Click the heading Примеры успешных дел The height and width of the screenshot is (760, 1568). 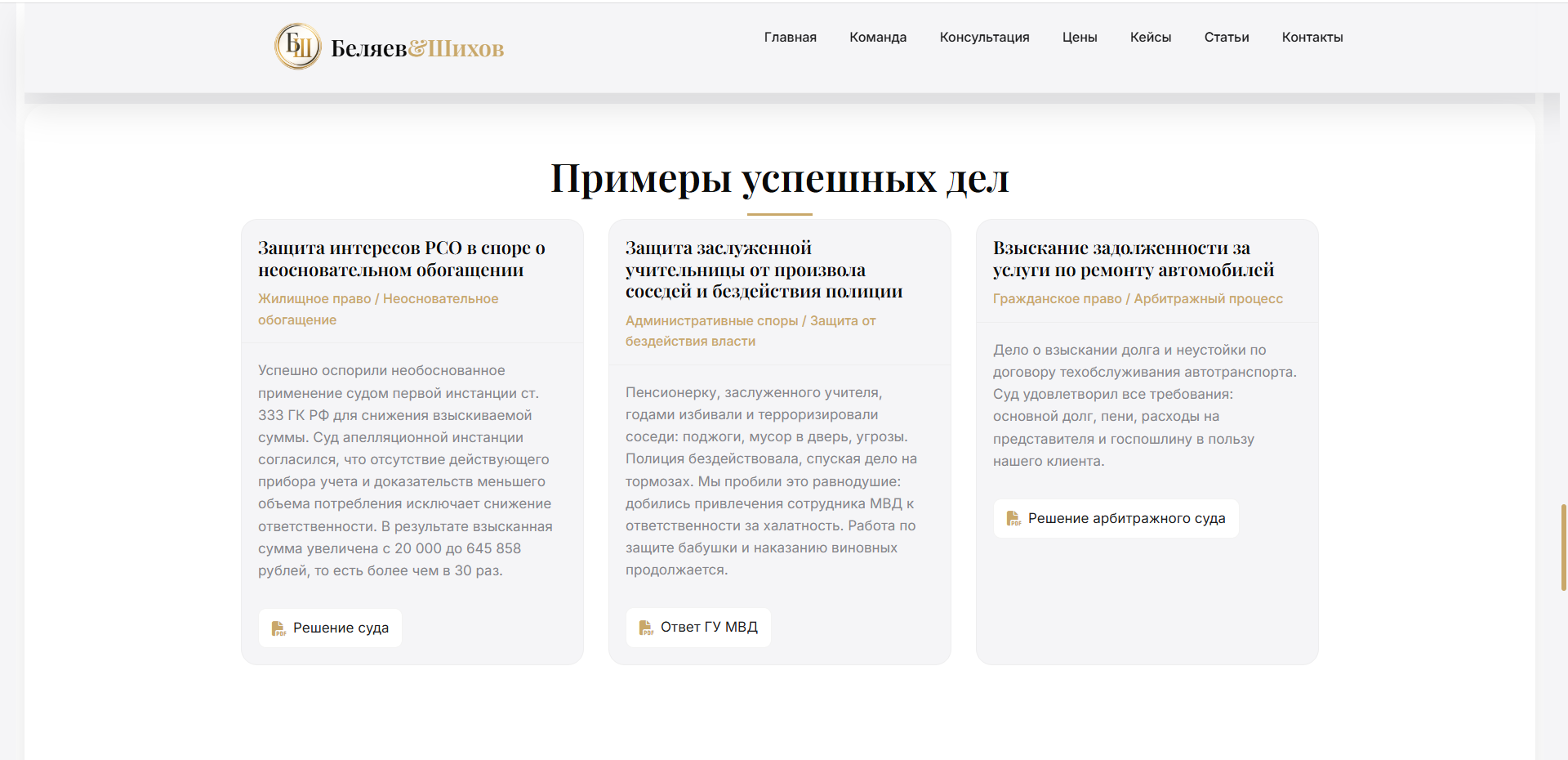(780, 178)
